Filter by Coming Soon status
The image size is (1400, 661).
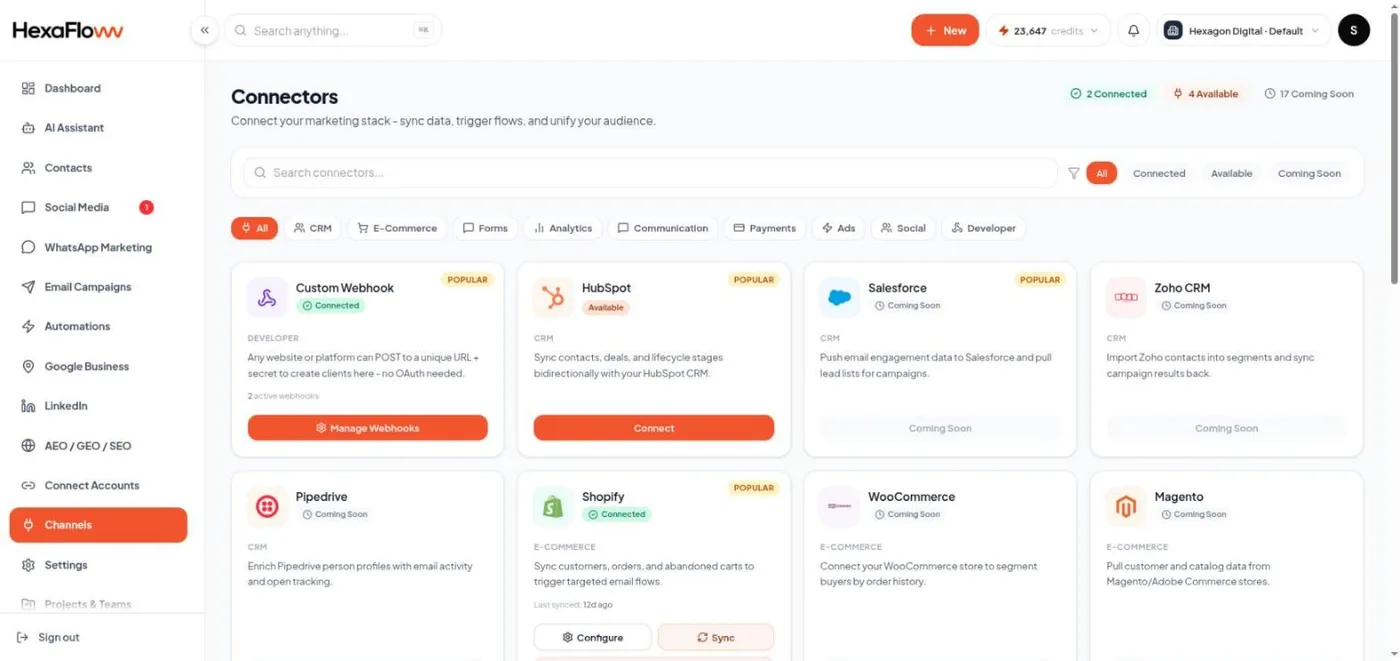1309,173
